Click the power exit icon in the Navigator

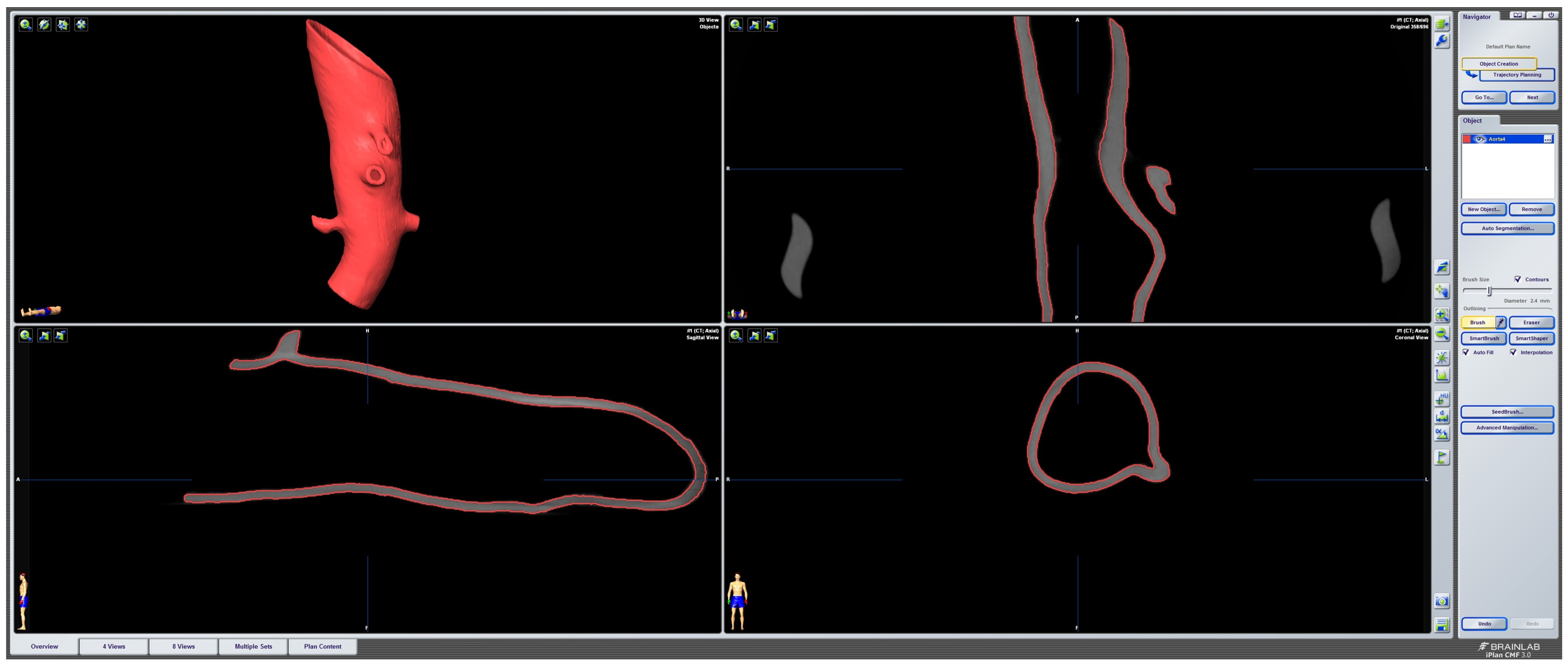tap(1550, 15)
